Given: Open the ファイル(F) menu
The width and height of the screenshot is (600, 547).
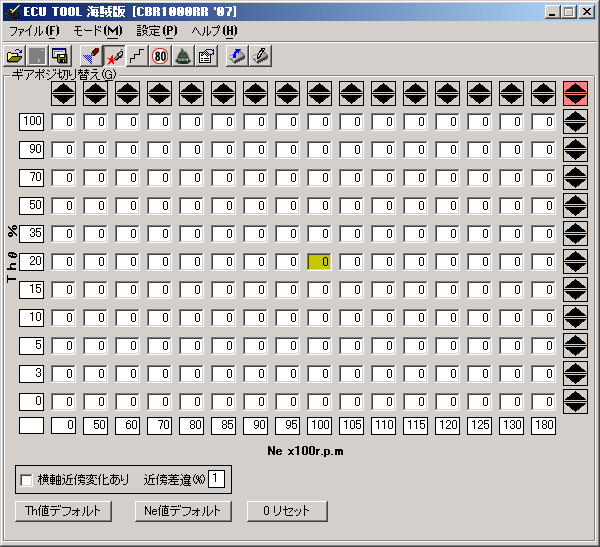Looking at the screenshot, I should [34, 31].
